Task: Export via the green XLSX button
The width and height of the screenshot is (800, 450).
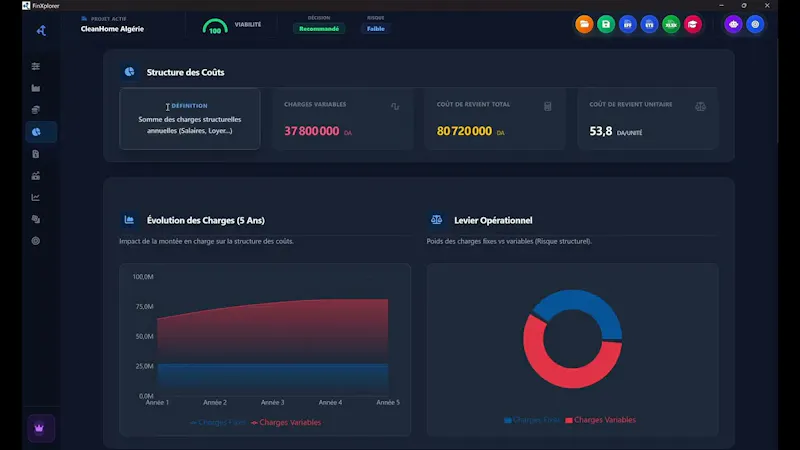Action: pyautogui.click(x=671, y=24)
